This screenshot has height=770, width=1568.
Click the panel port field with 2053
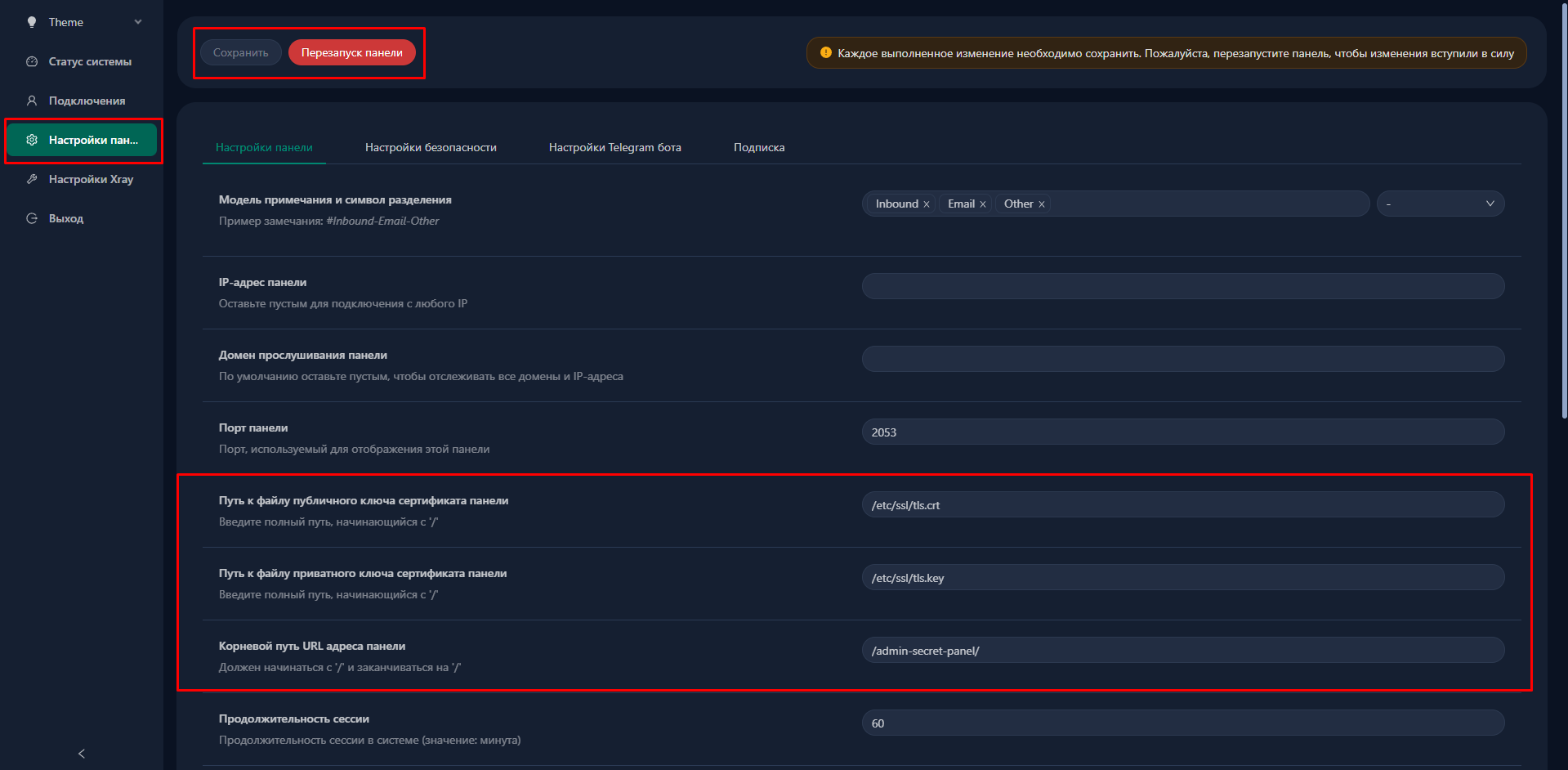tap(1182, 432)
